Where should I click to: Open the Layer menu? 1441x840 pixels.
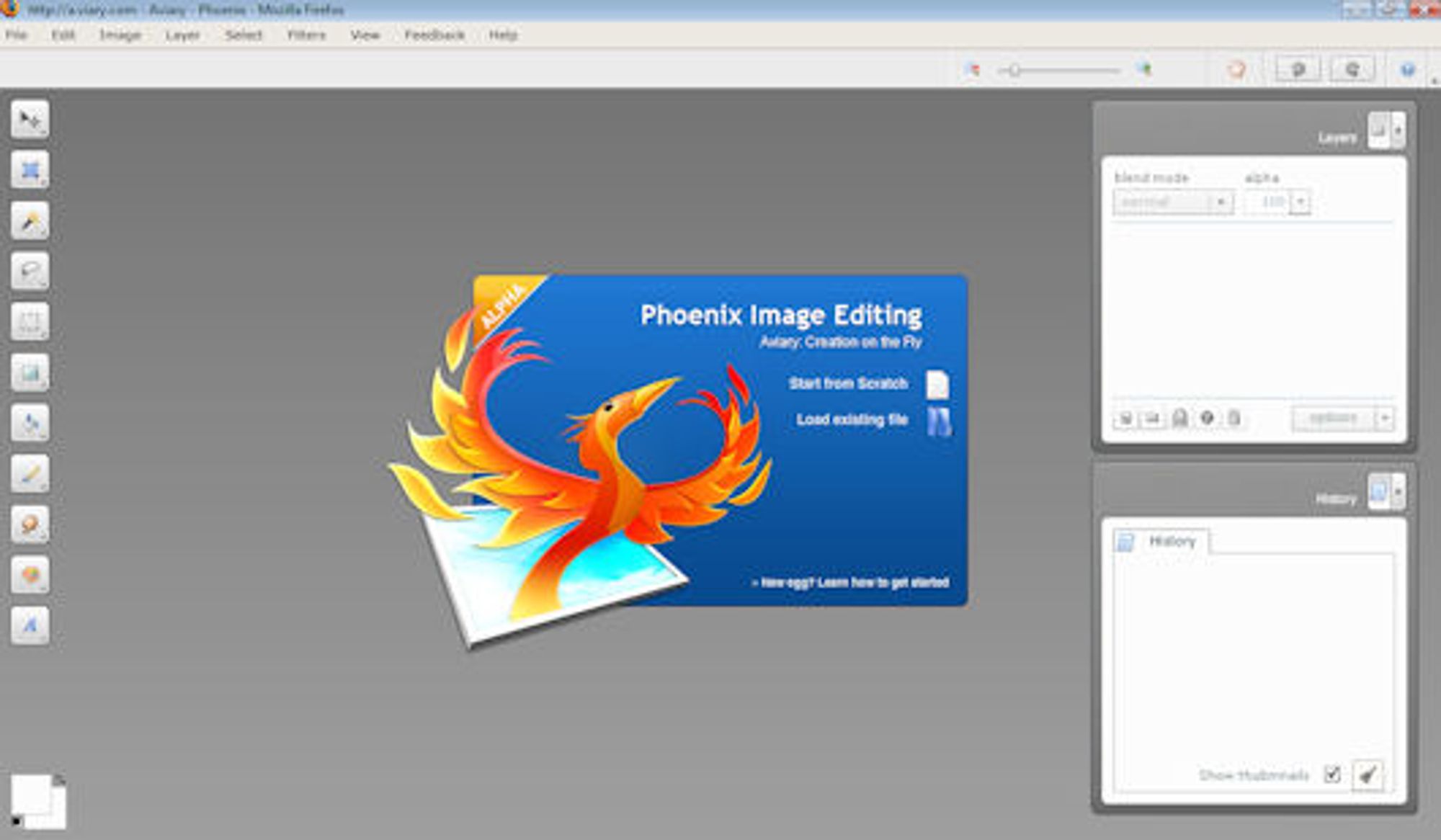pos(182,35)
